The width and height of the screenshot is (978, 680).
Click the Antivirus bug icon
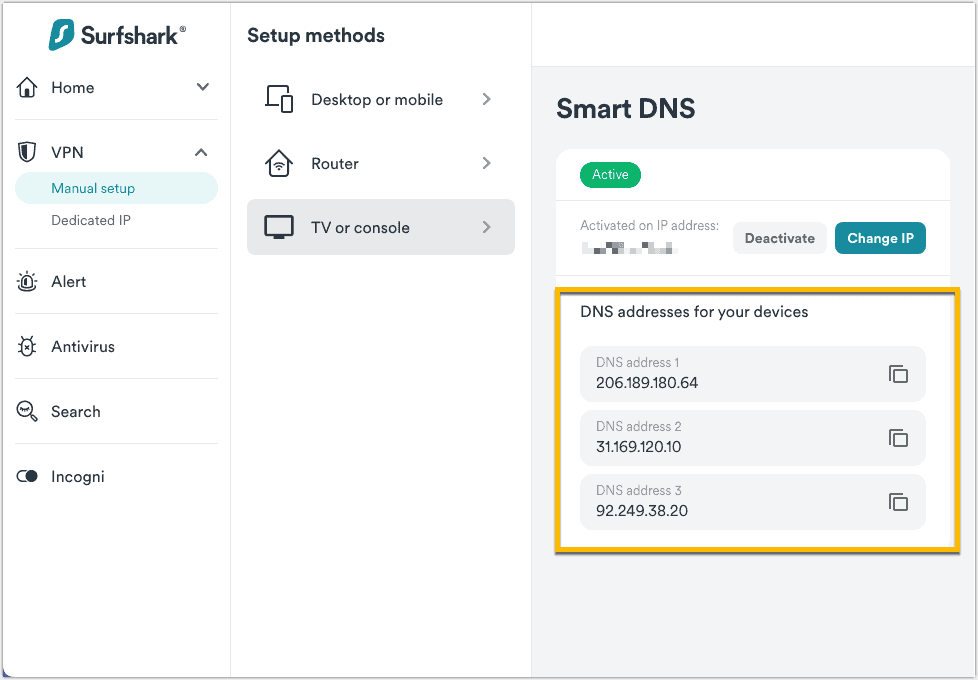point(27,347)
